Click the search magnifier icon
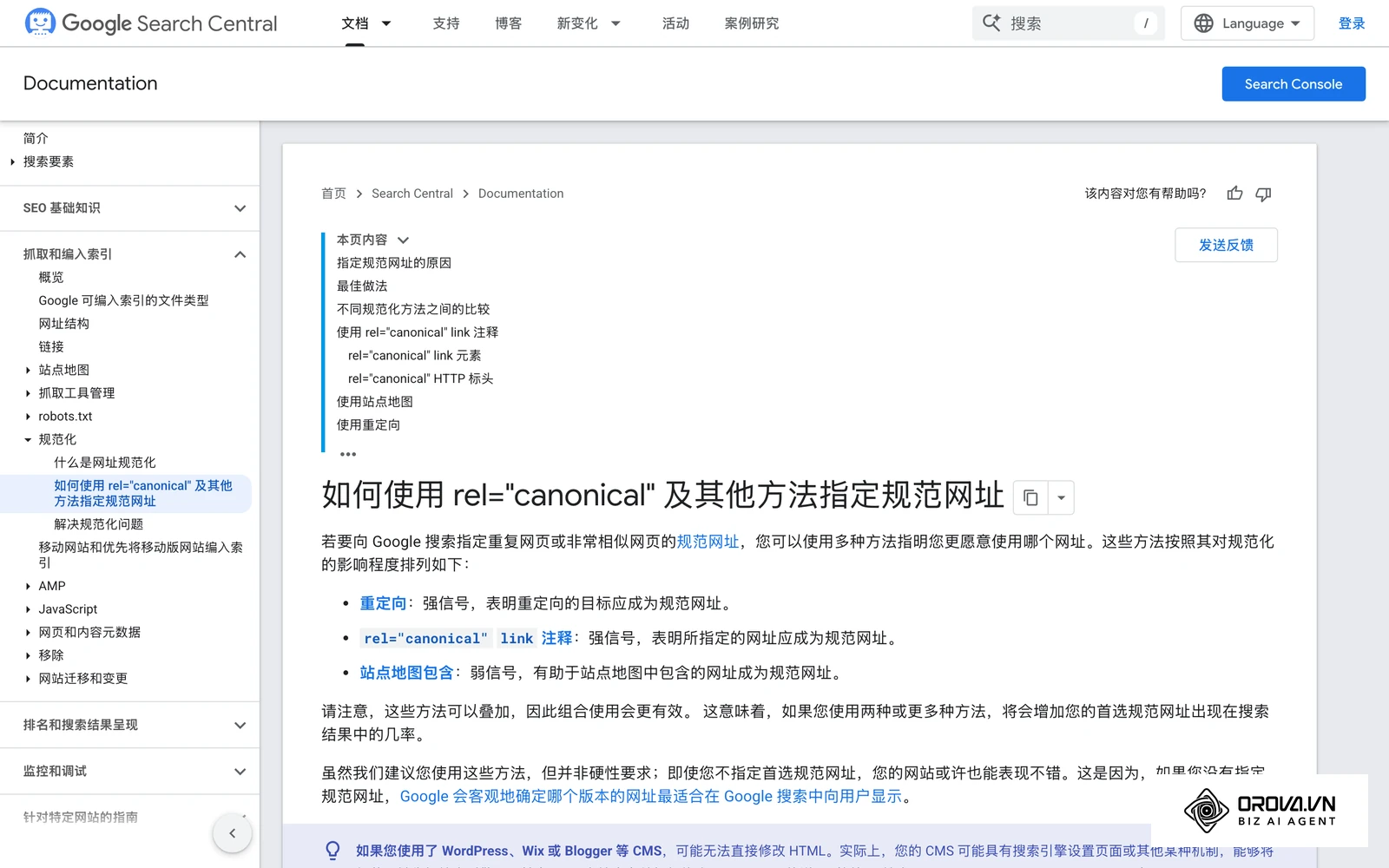1389x868 pixels. [991, 23]
